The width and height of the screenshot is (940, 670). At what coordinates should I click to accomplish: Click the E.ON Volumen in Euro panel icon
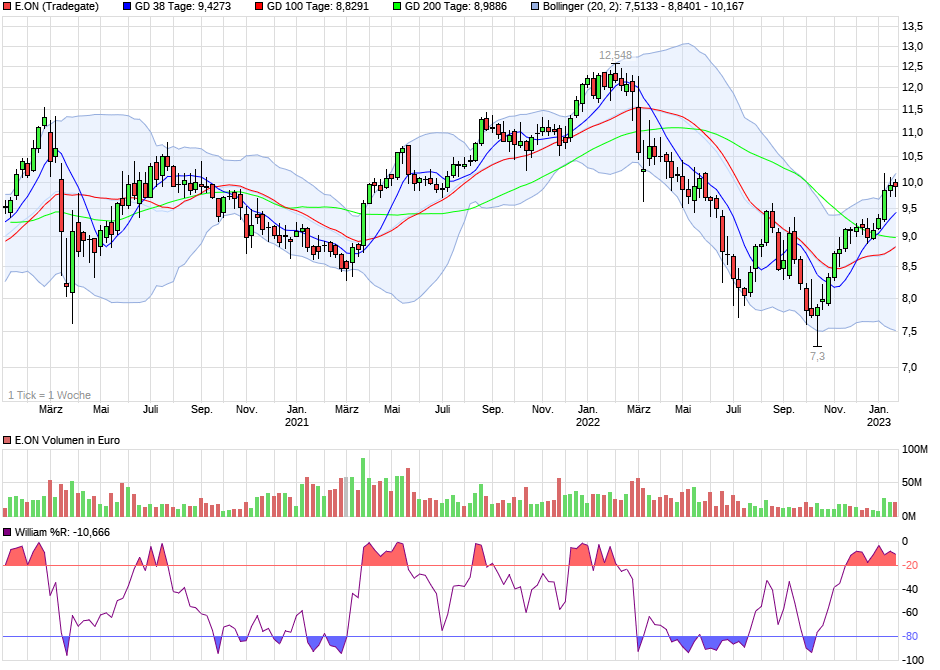(9, 440)
